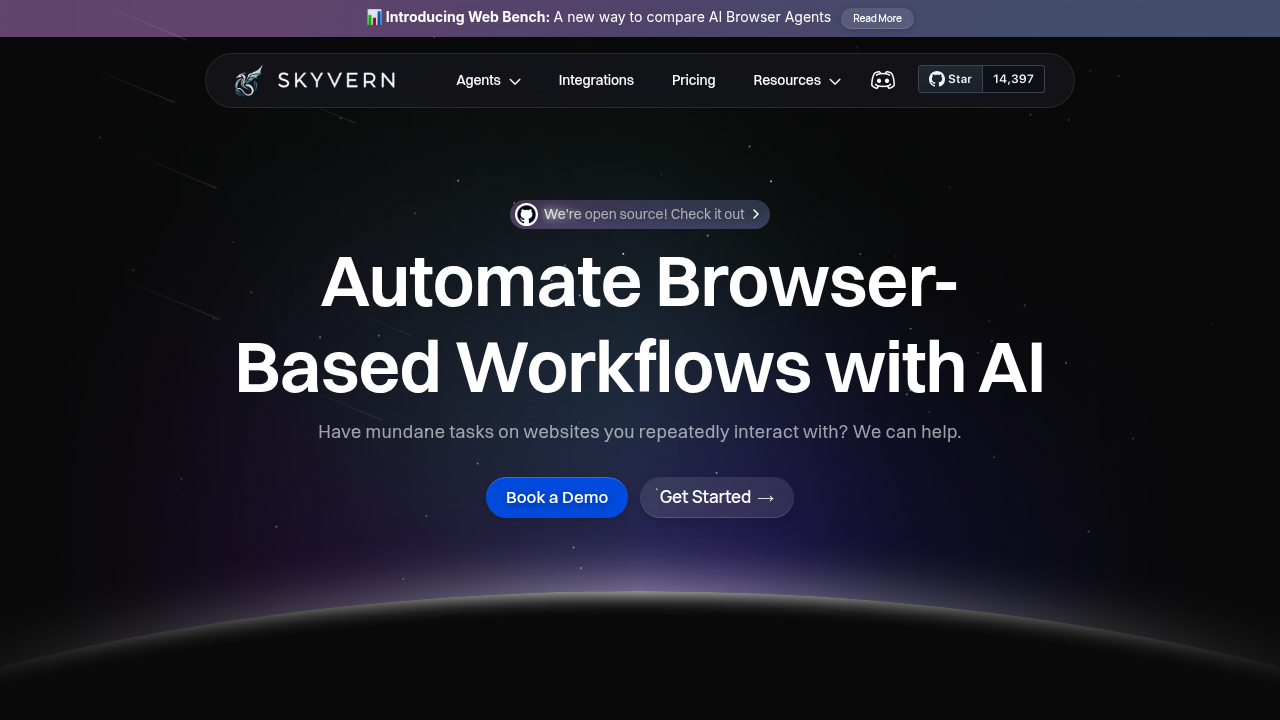
Task: Navigate to the Pricing page
Action: coord(693,80)
